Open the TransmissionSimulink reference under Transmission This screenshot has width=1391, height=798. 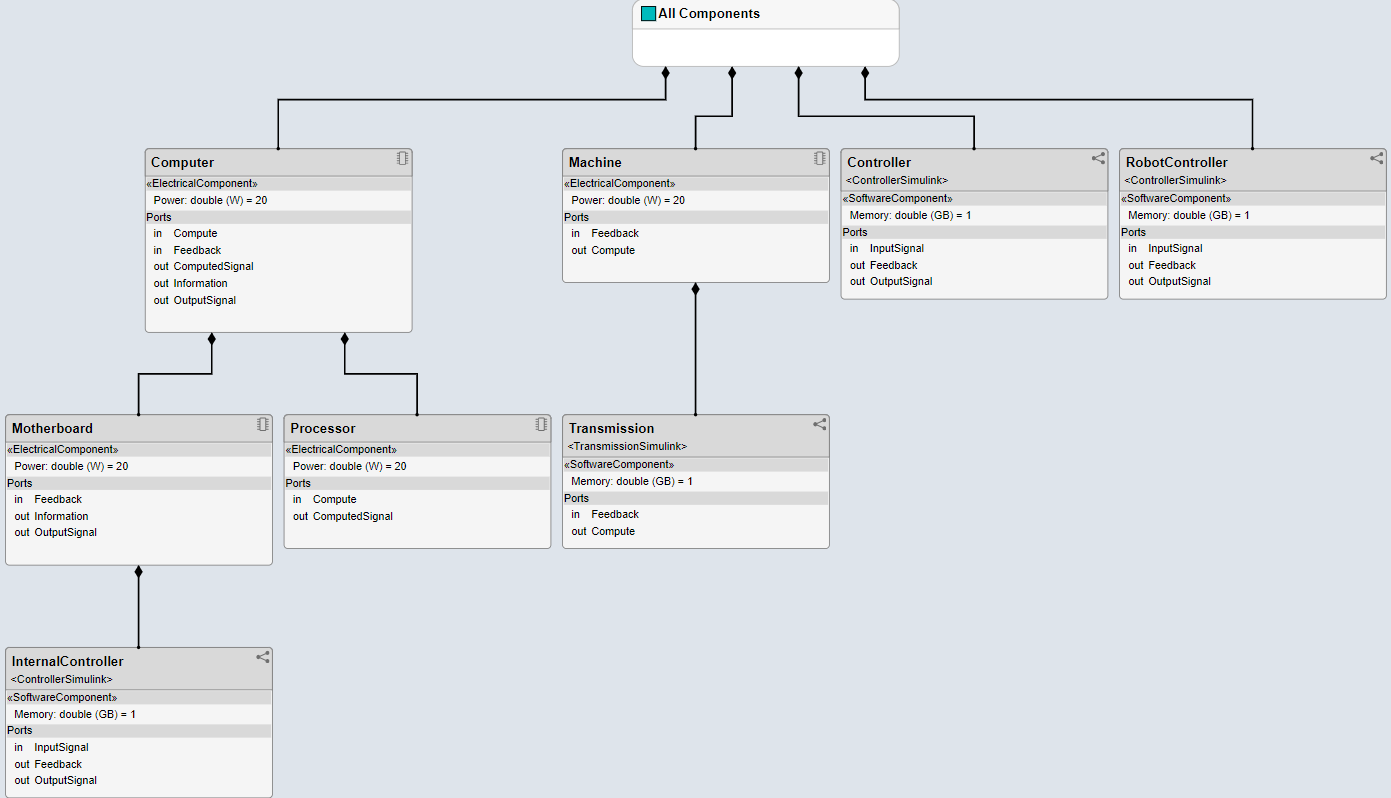(626, 446)
